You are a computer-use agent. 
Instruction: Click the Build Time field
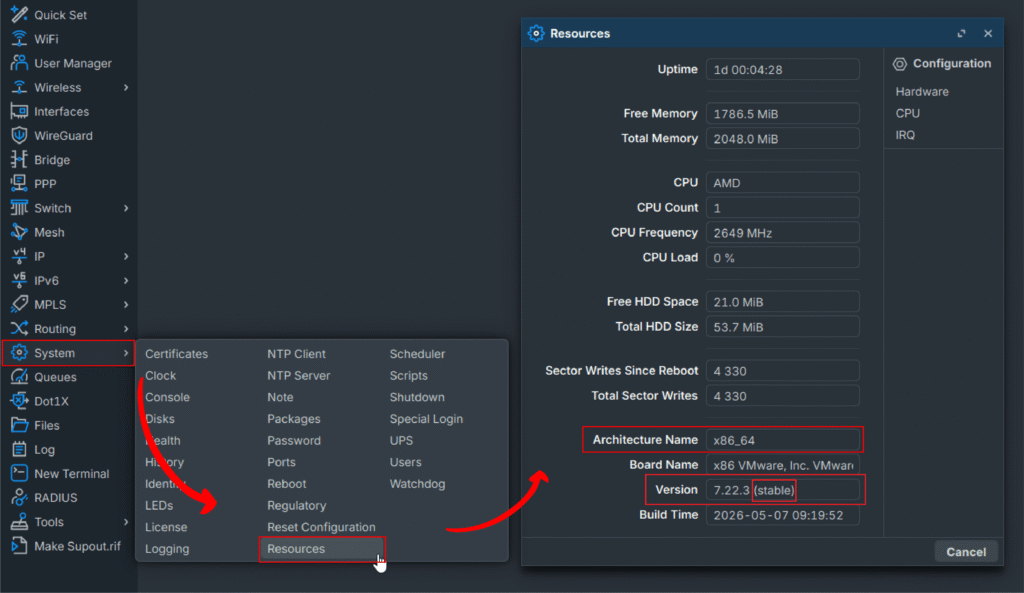[782, 515]
